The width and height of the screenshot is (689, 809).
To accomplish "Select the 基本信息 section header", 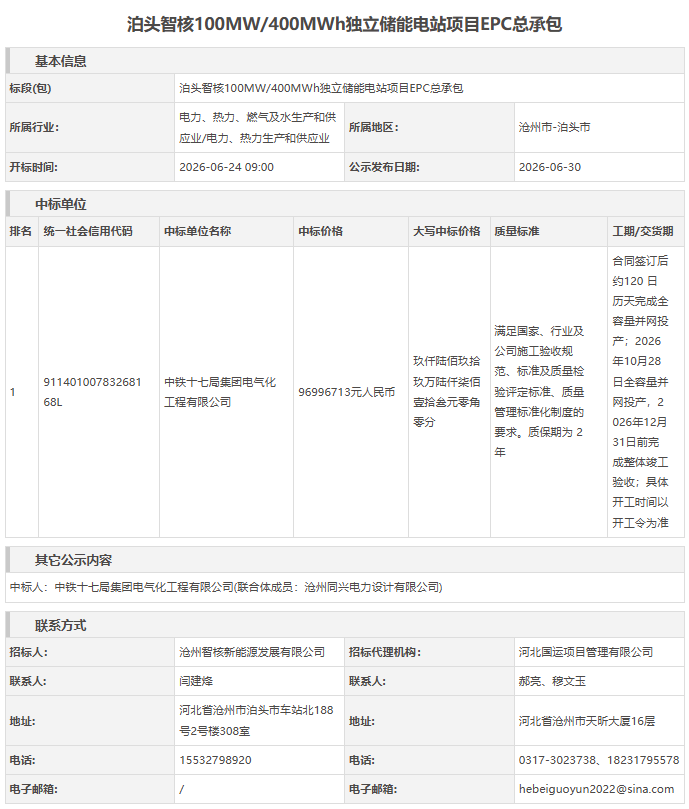I will click(61, 61).
